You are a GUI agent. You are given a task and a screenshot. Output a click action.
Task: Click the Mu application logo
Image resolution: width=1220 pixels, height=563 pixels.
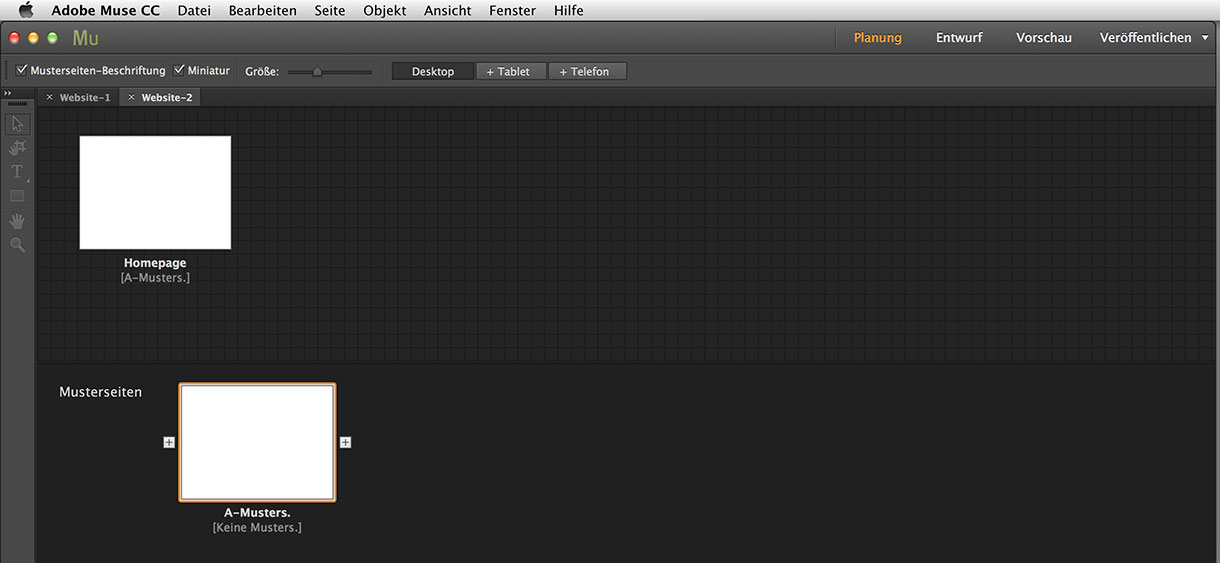point(86,38)
